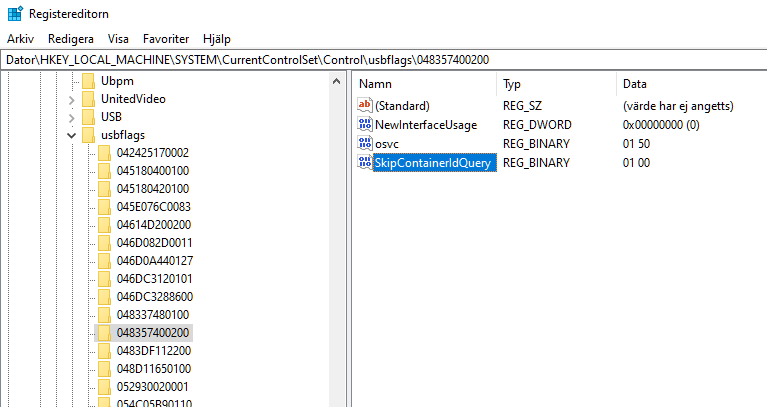
Task: Click the 045E076C0083 folder icon
Action: click(104, 207)
